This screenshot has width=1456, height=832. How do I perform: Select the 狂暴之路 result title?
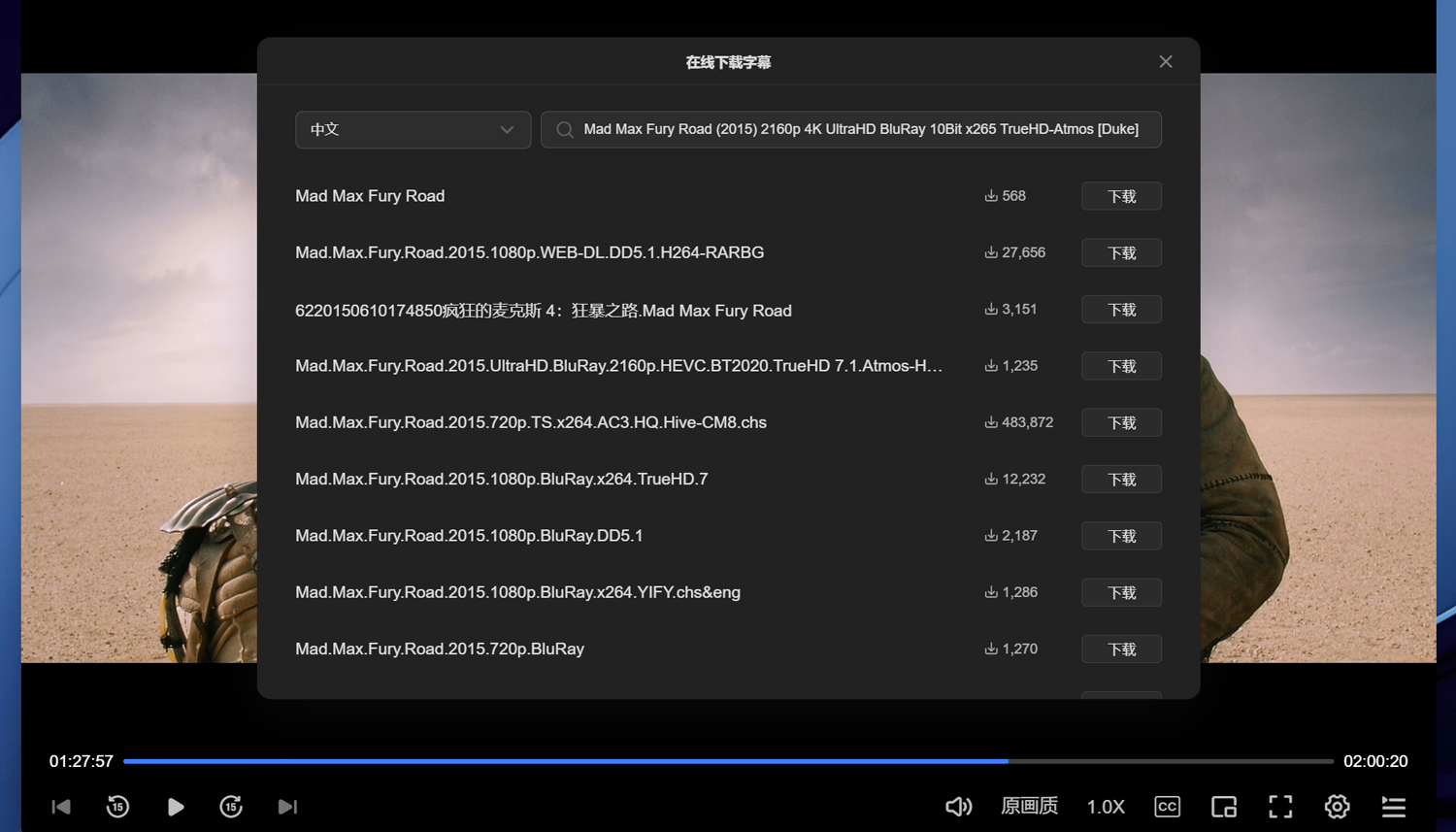pos(544,311)
